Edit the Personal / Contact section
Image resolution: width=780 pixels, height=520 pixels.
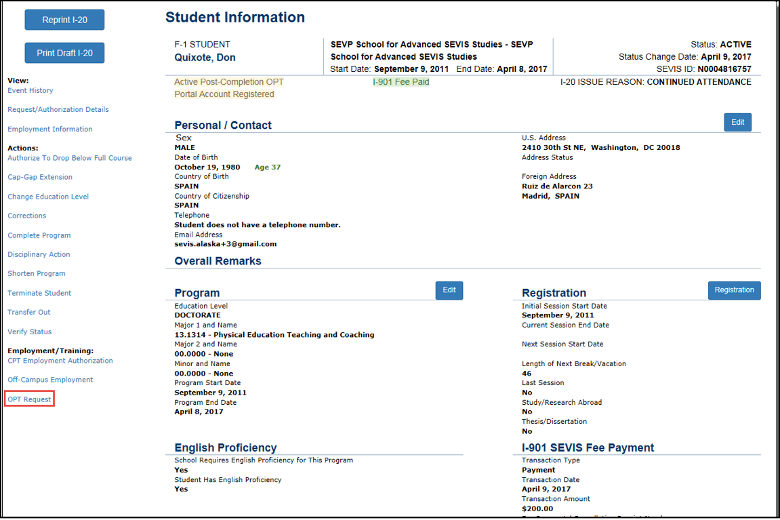738,122
